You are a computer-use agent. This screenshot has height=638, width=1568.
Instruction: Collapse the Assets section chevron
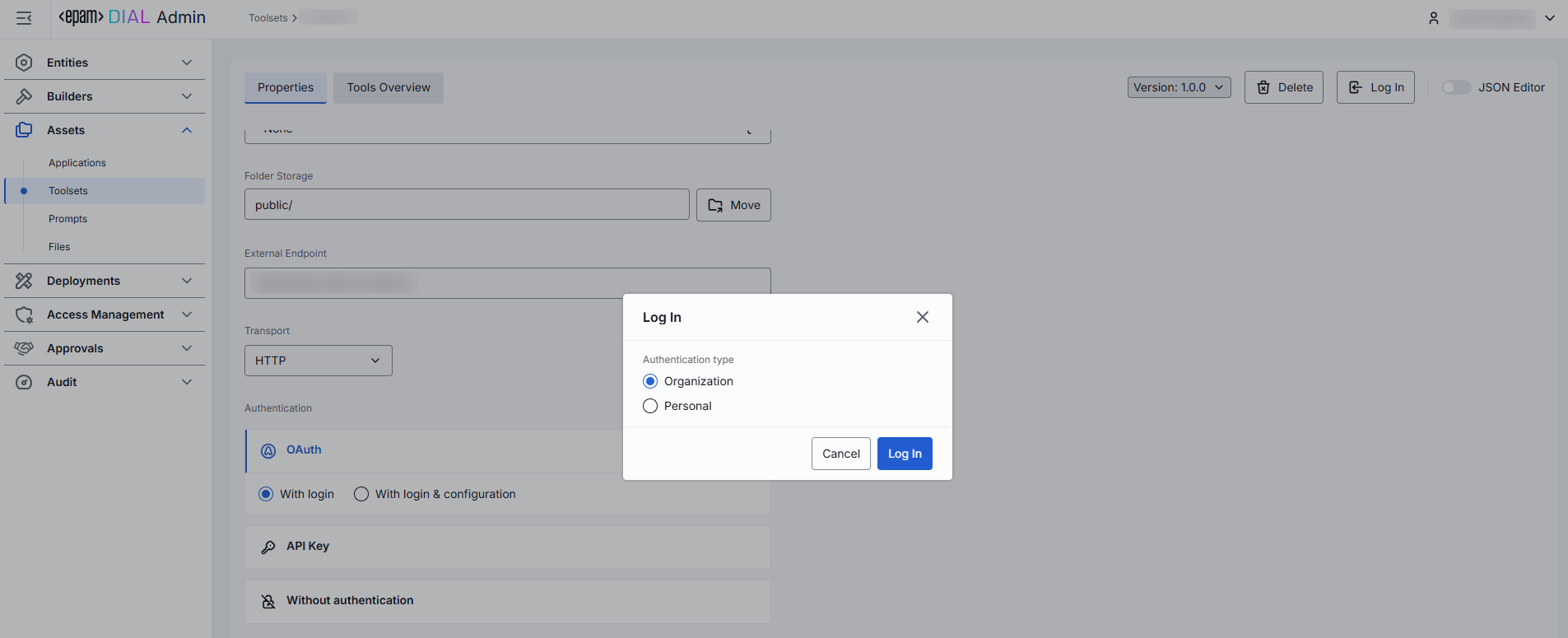187,130
